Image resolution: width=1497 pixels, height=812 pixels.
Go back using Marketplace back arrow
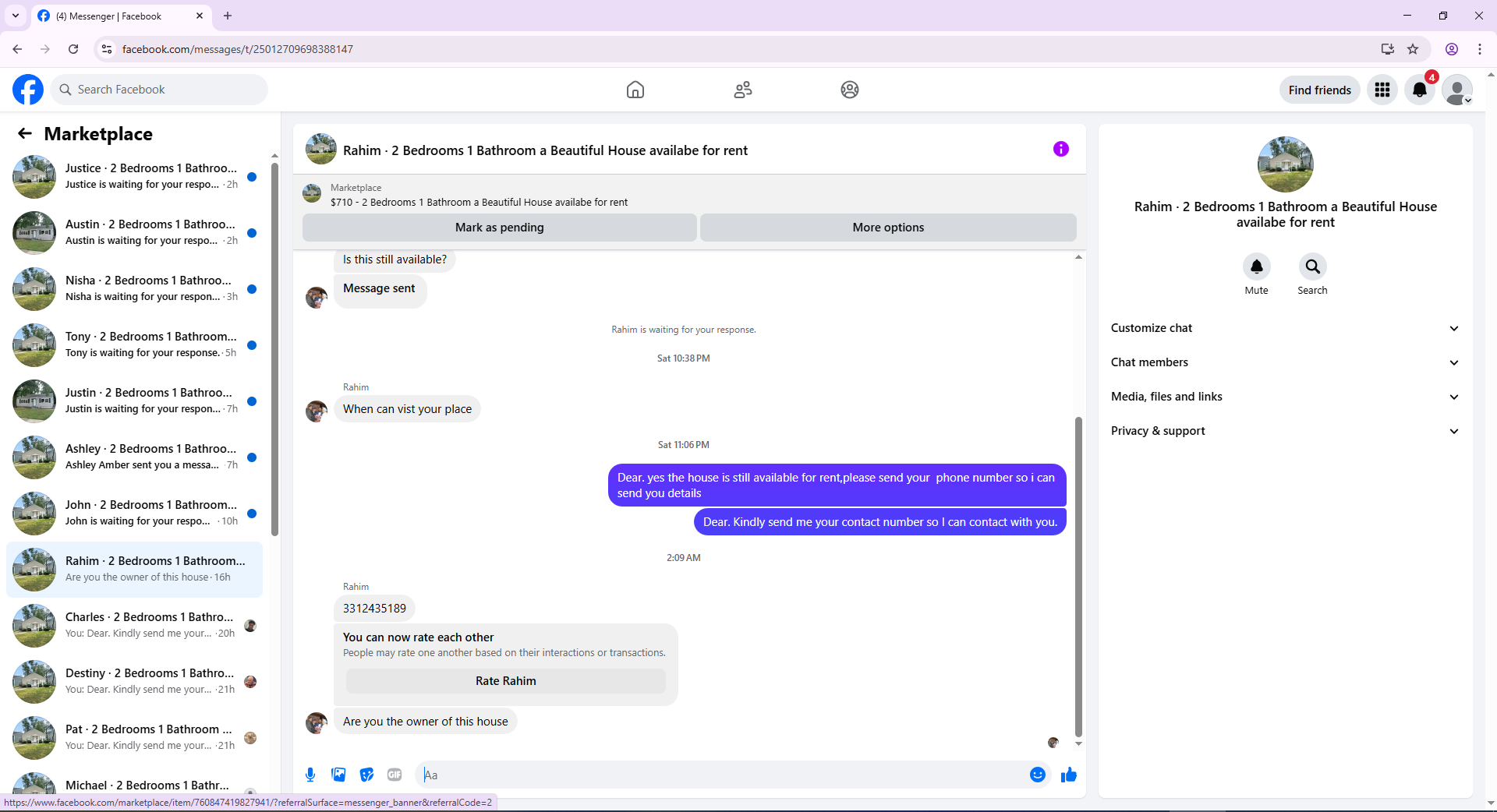tap(25, 133)
